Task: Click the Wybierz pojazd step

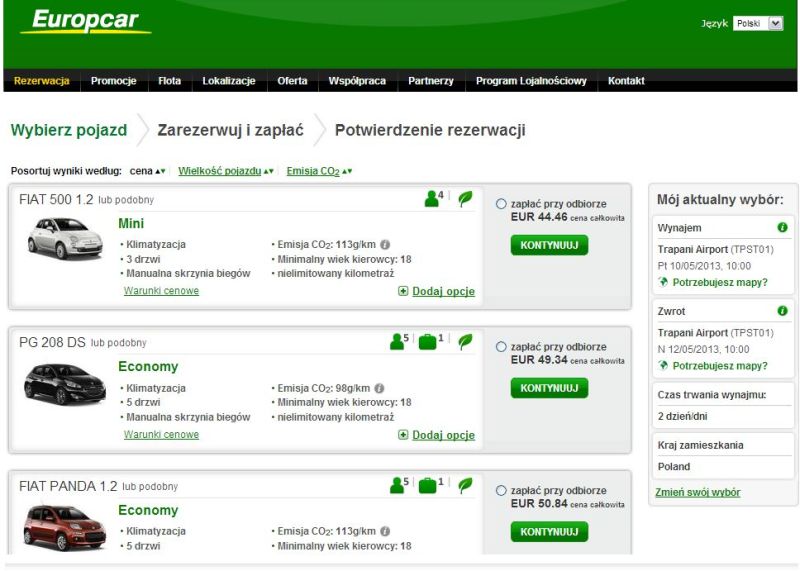Action: pyautogui.click(x=69, y=130)
